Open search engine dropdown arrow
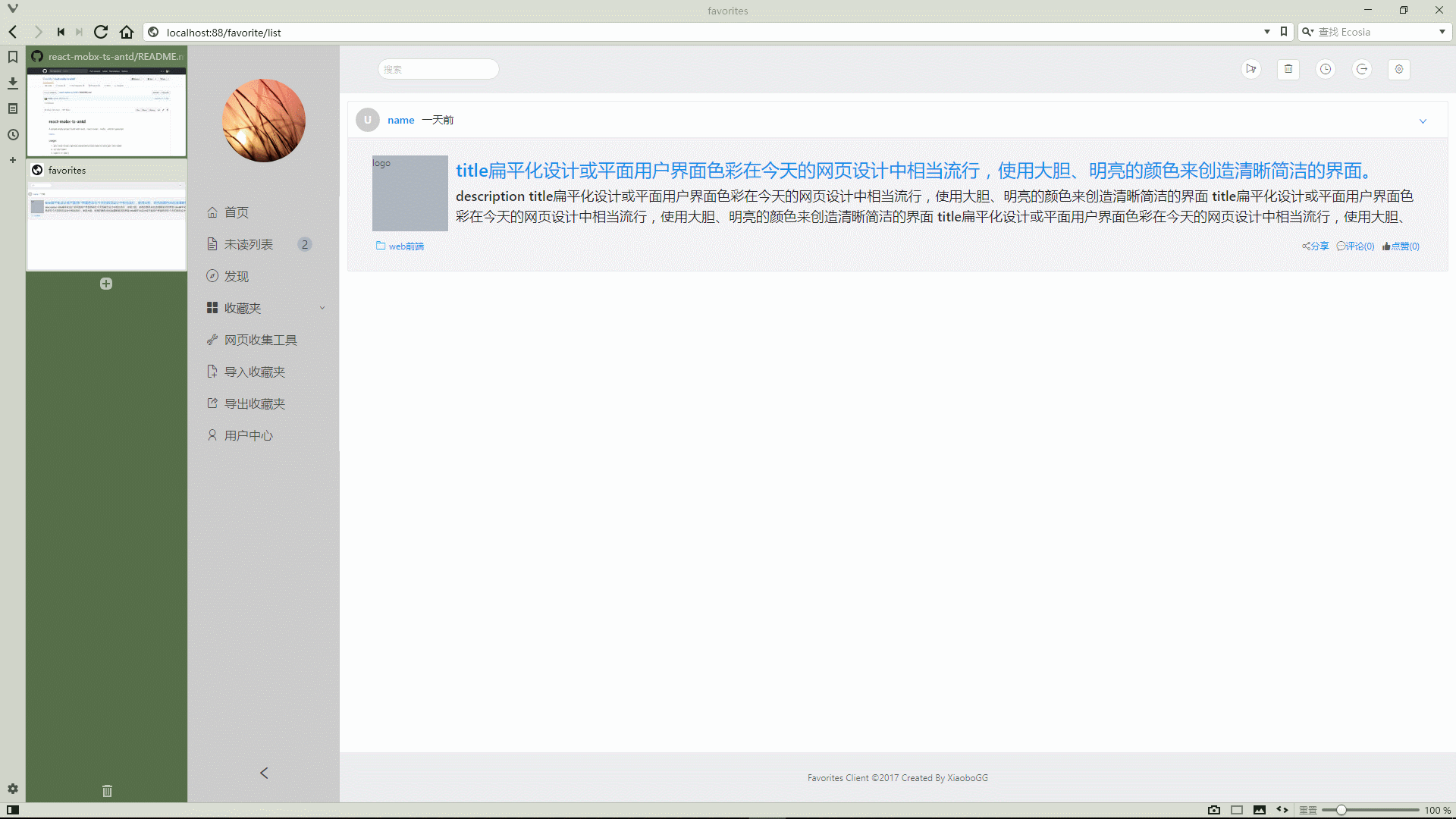1456x819 pixels. 1442,32
